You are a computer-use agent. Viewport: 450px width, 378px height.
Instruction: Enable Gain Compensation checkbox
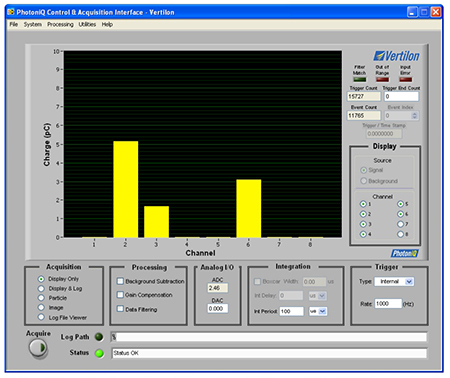point(120,295)
